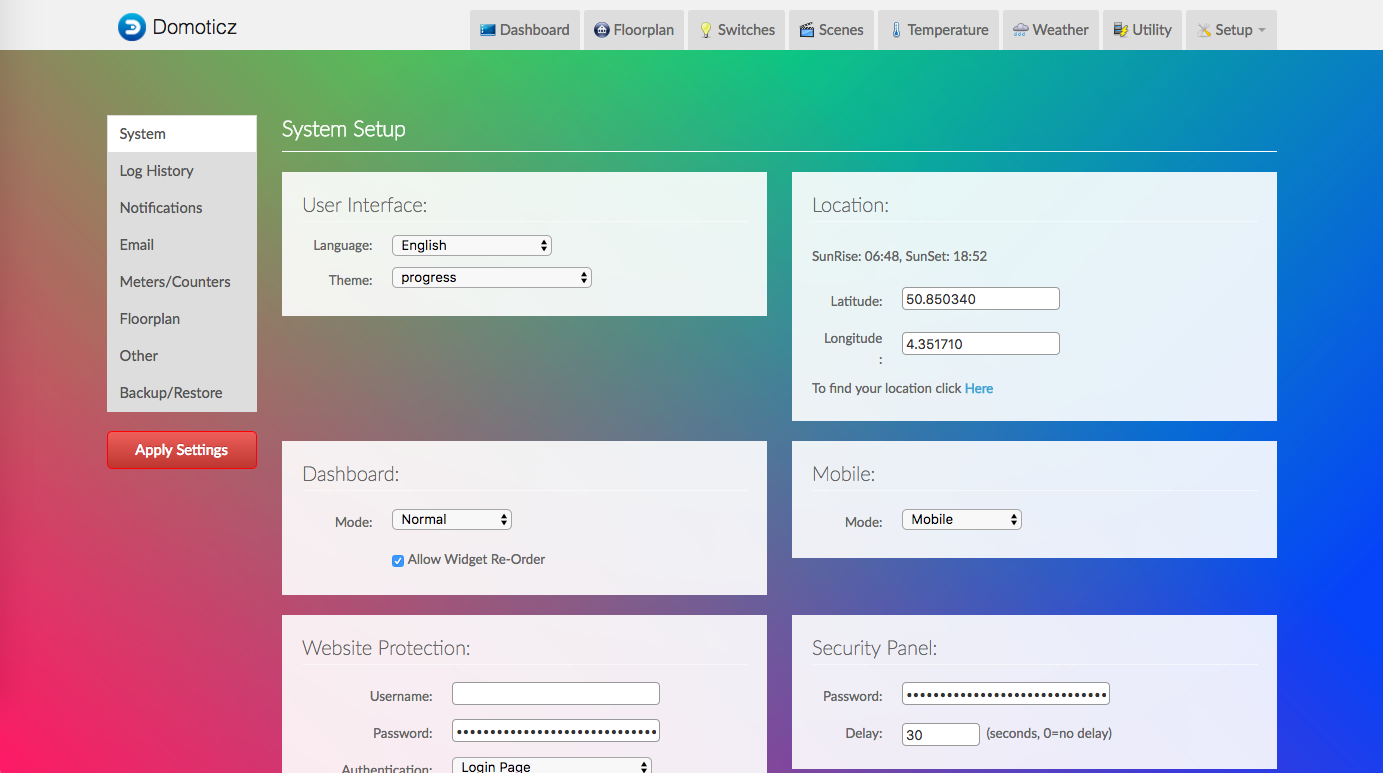Viewport: 1383px width, 773px height.
Task: Open the Dashboard Mode dropdown
Action: (x=451, y=520)
